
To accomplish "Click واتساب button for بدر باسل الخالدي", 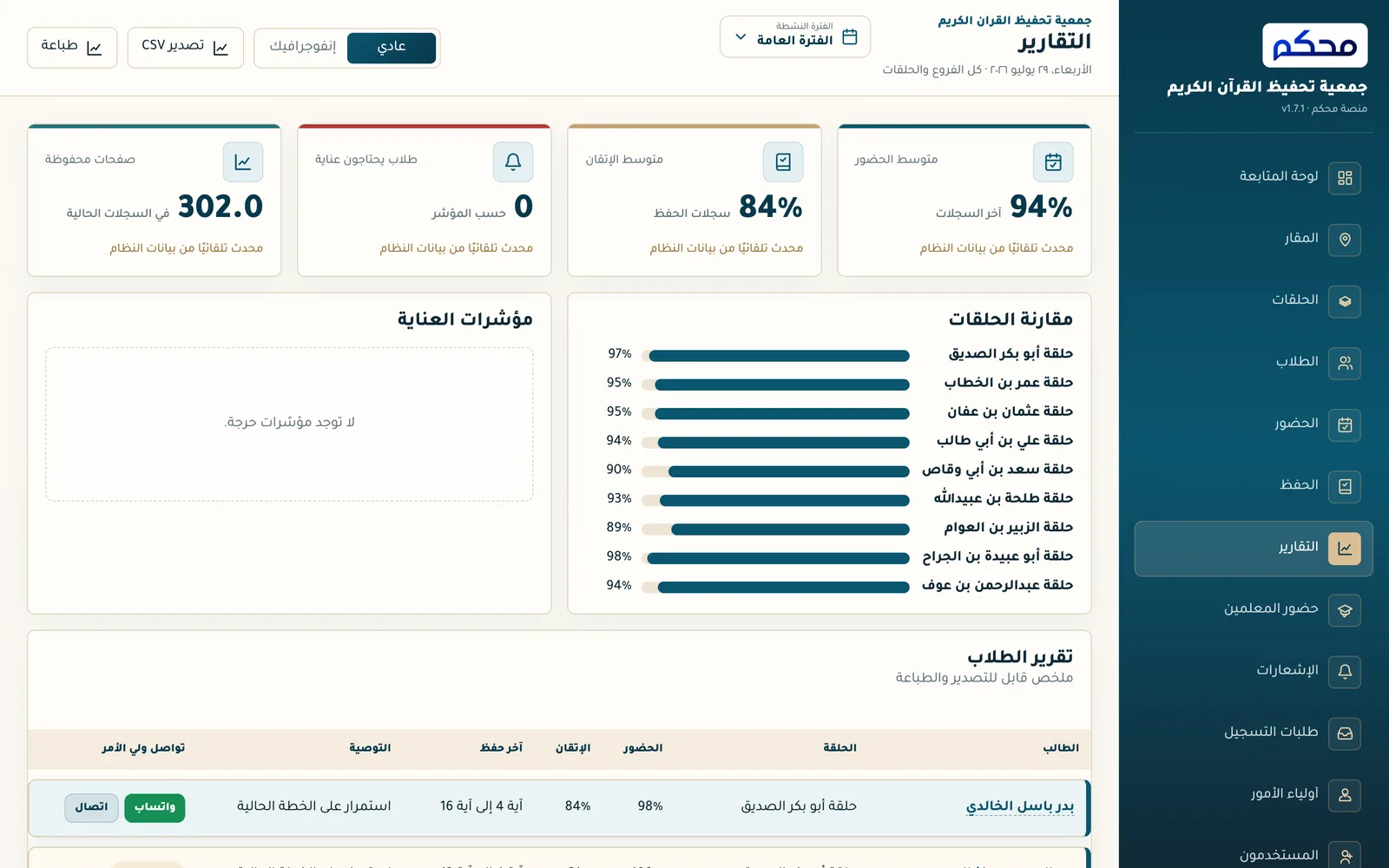I will (x=155, y=807).
